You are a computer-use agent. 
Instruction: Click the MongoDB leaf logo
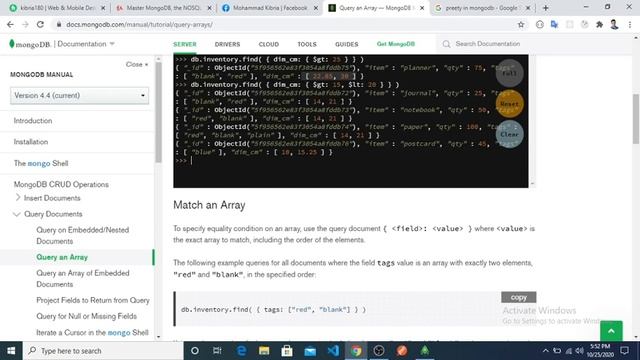click(x=12, y=44)
